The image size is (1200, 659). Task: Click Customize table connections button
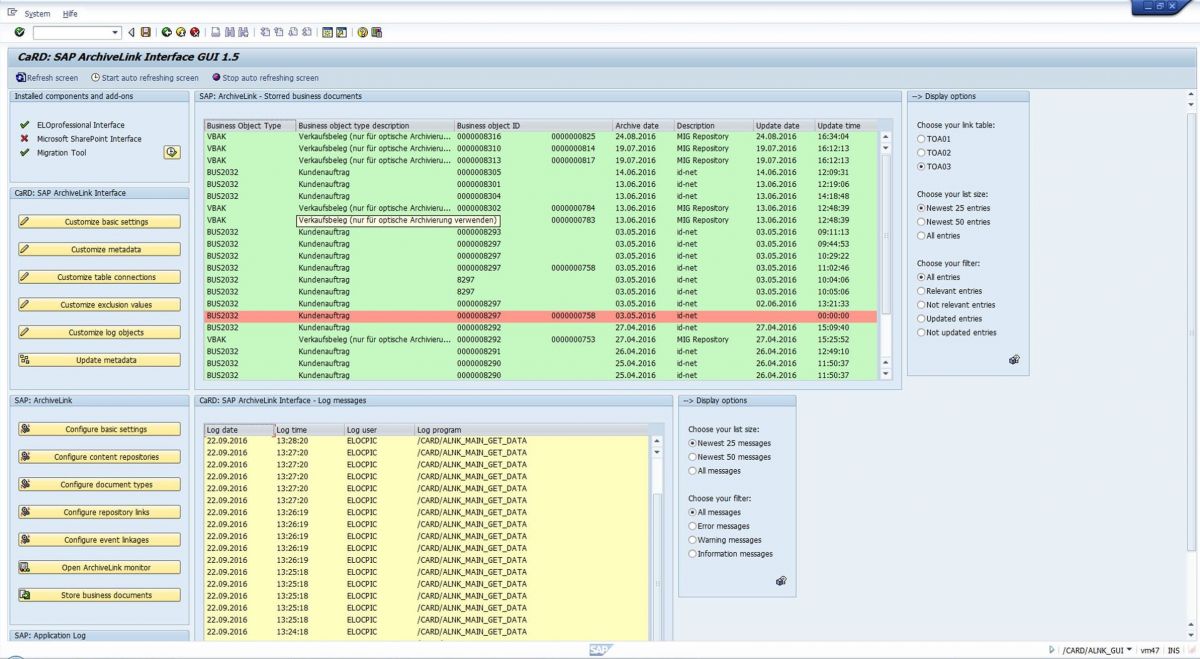tap(99, 277)
